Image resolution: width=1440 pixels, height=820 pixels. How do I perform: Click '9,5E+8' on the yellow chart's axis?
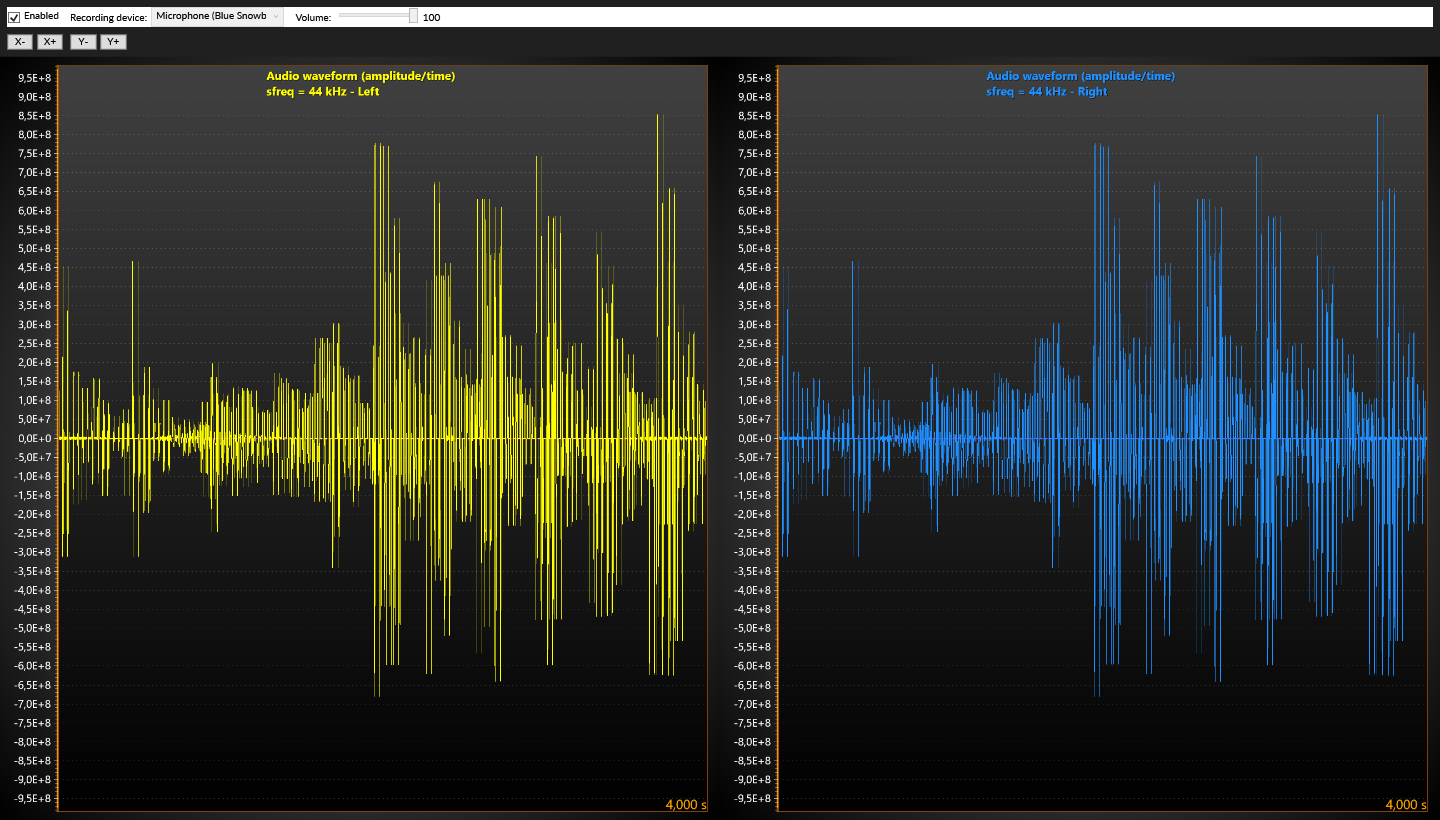35,78
